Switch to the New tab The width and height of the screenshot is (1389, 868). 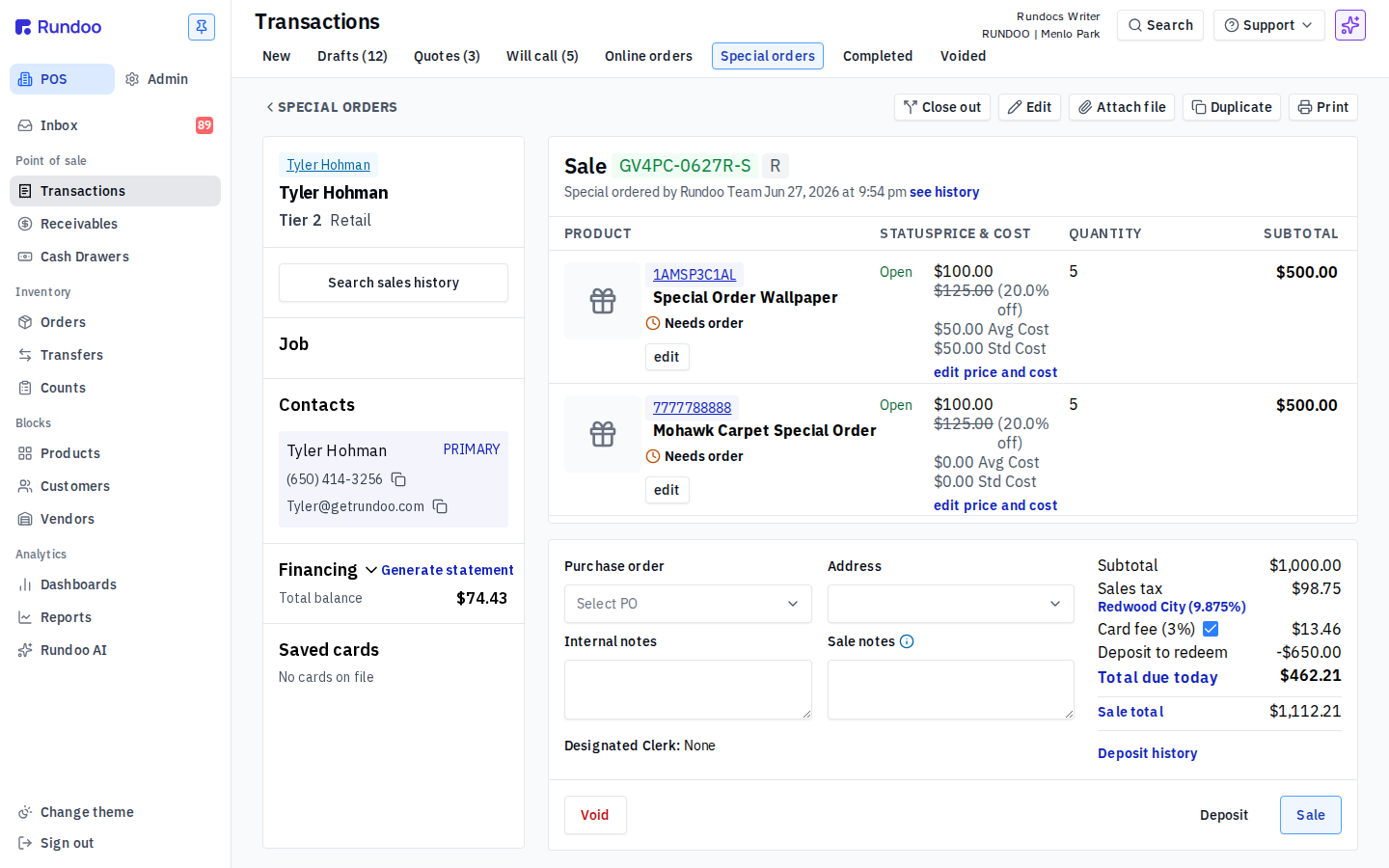click(277, 56)
